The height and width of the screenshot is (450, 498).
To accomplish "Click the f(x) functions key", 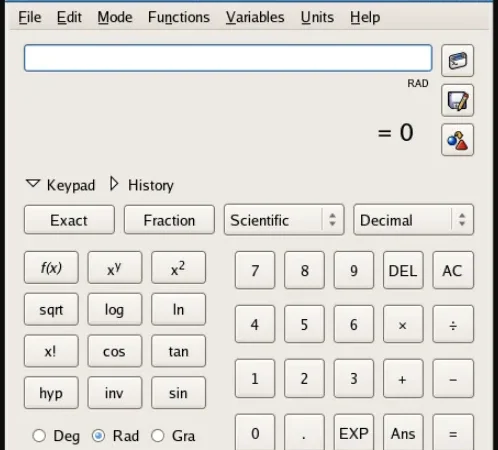I will (51, 268).
